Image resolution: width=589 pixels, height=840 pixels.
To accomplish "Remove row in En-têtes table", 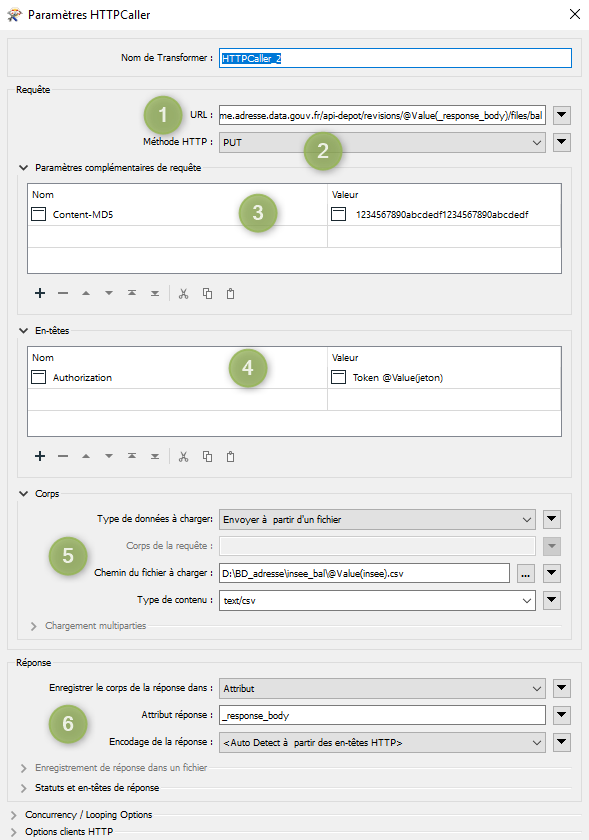I will (x=63, y=456).
